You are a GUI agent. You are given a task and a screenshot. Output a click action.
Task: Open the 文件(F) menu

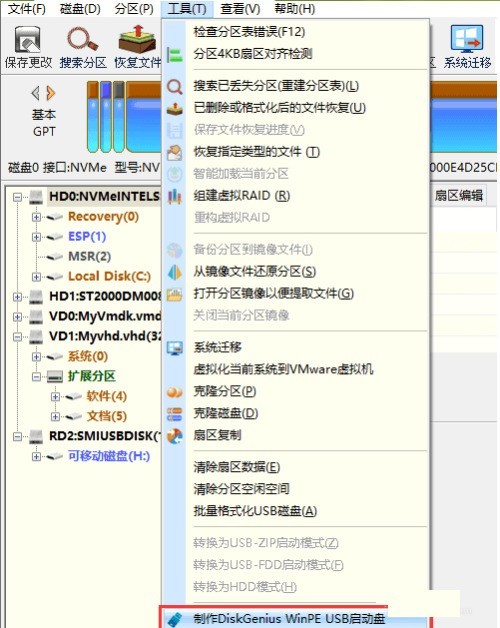tap(26, 8)
